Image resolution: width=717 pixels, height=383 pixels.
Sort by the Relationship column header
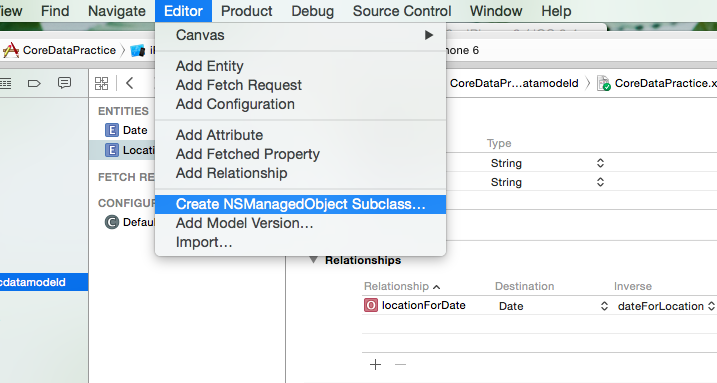(x=402, y=287)
